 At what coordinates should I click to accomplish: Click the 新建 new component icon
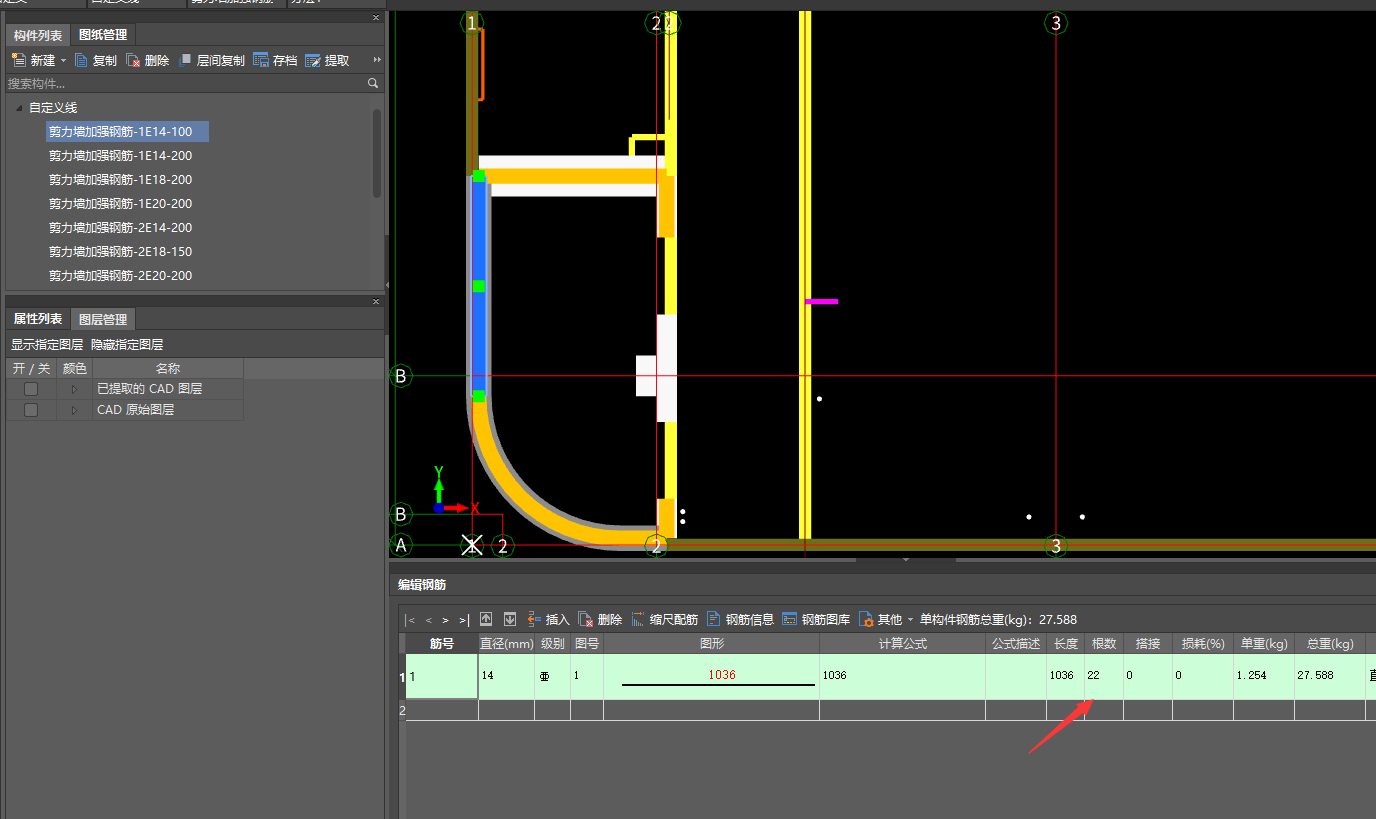18,61
